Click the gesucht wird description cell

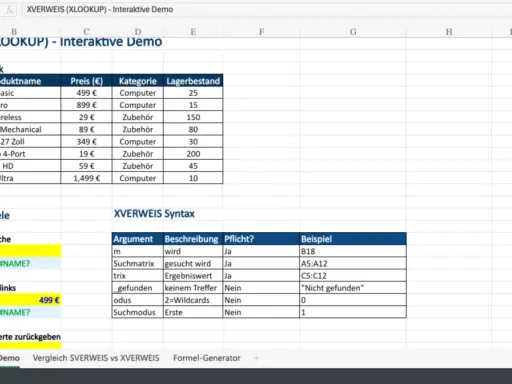[193, 264]
